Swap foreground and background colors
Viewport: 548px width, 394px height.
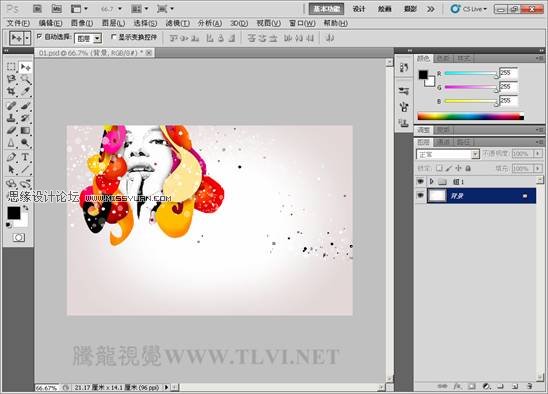(x=26, y=208)
